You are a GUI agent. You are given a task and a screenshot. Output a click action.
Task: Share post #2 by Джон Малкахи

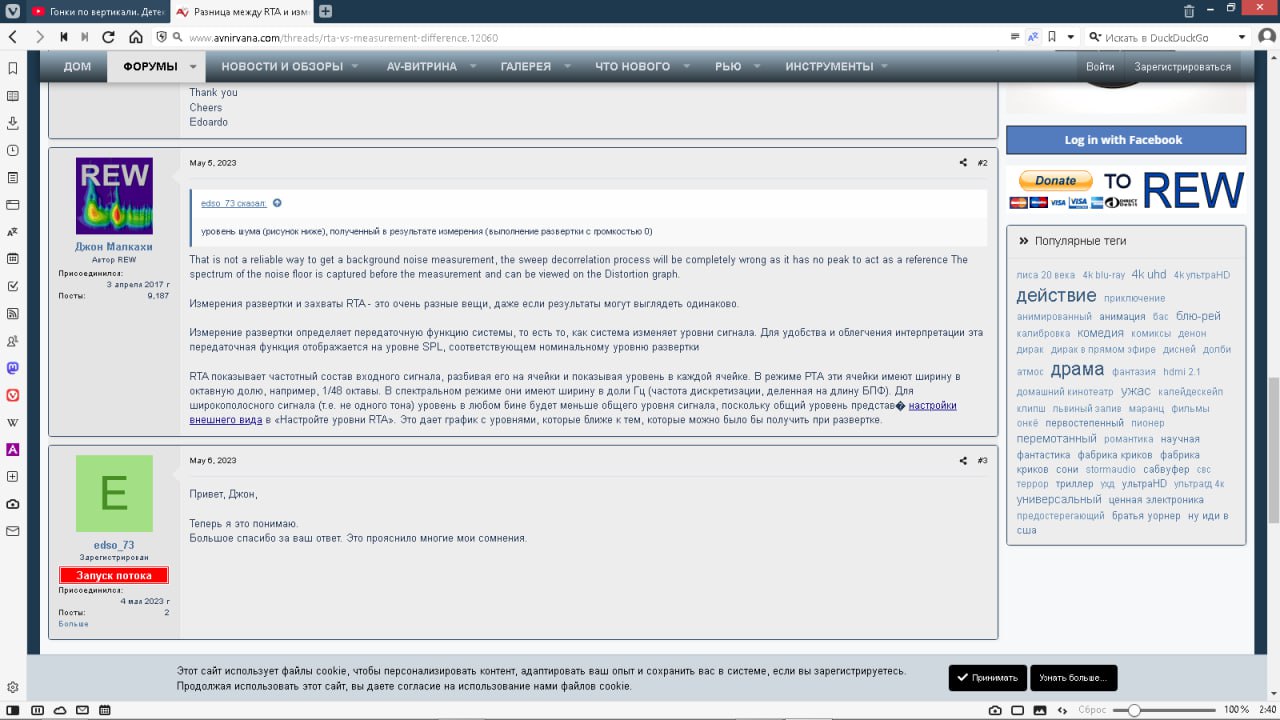click(x=963, y=163)
